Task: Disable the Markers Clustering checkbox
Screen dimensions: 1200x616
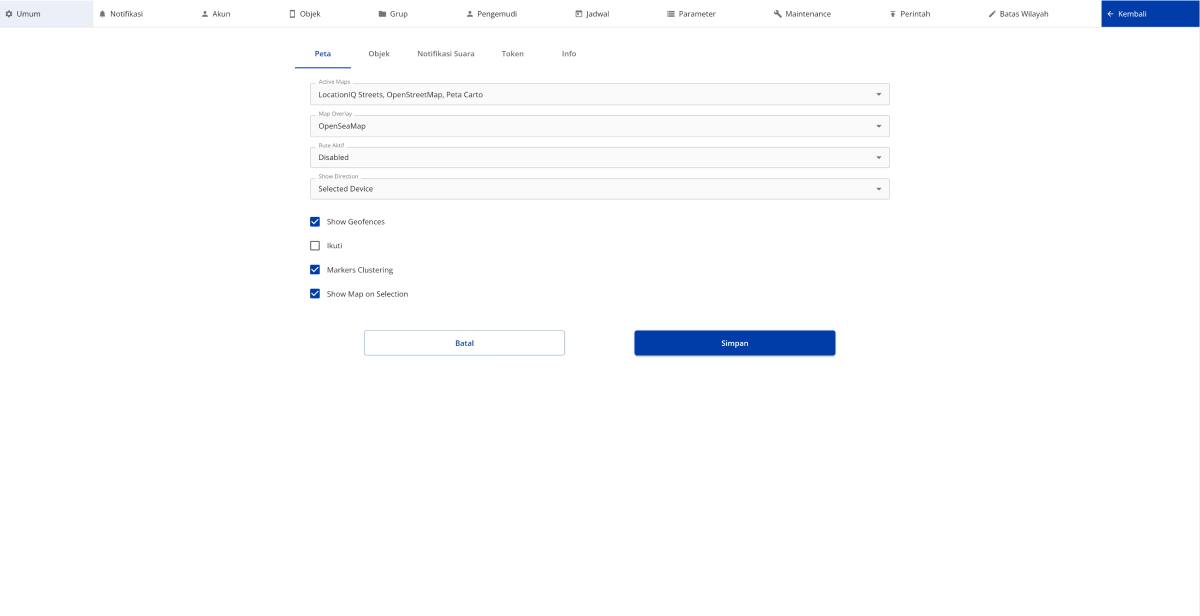Action: [x=315, y=270]
